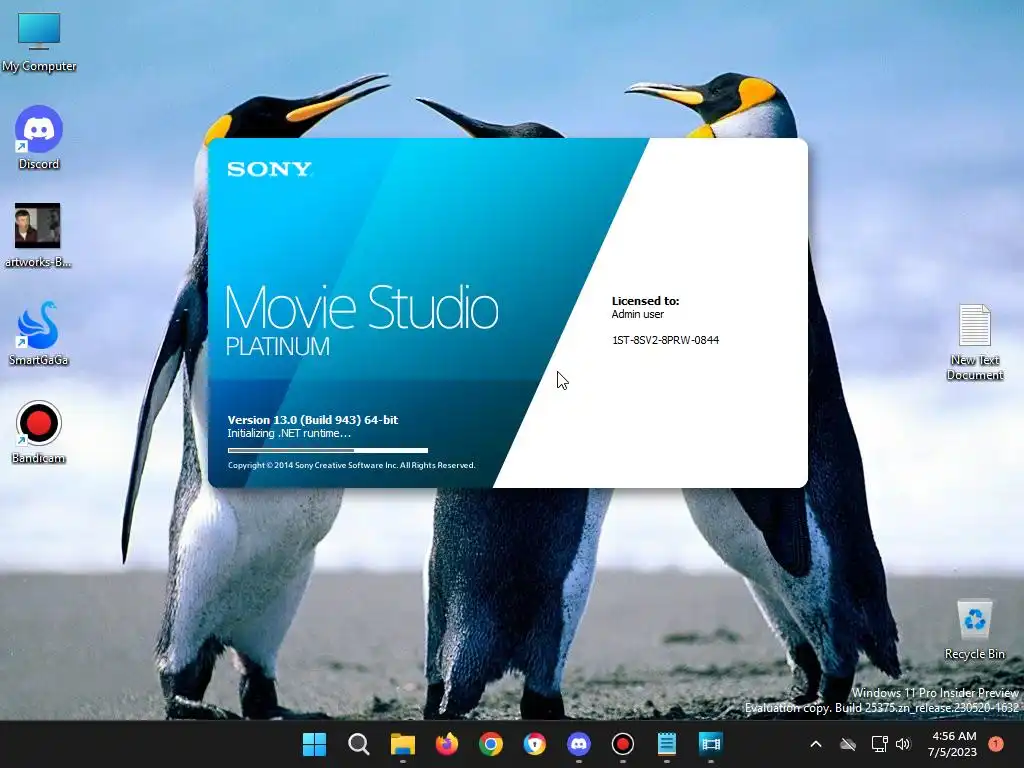Open taskbar Search
This screenshot has height=768, width=1024.
point(359,744)
